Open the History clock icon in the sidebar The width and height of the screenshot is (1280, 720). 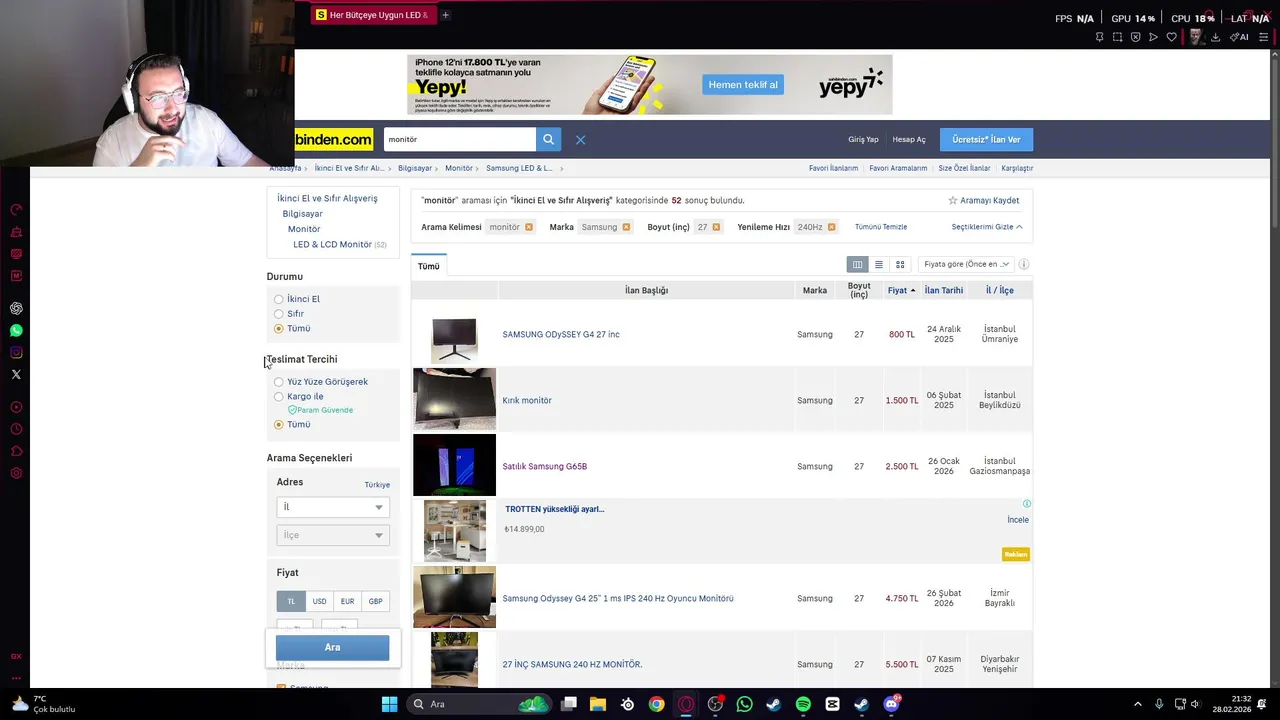click(16, 429)
